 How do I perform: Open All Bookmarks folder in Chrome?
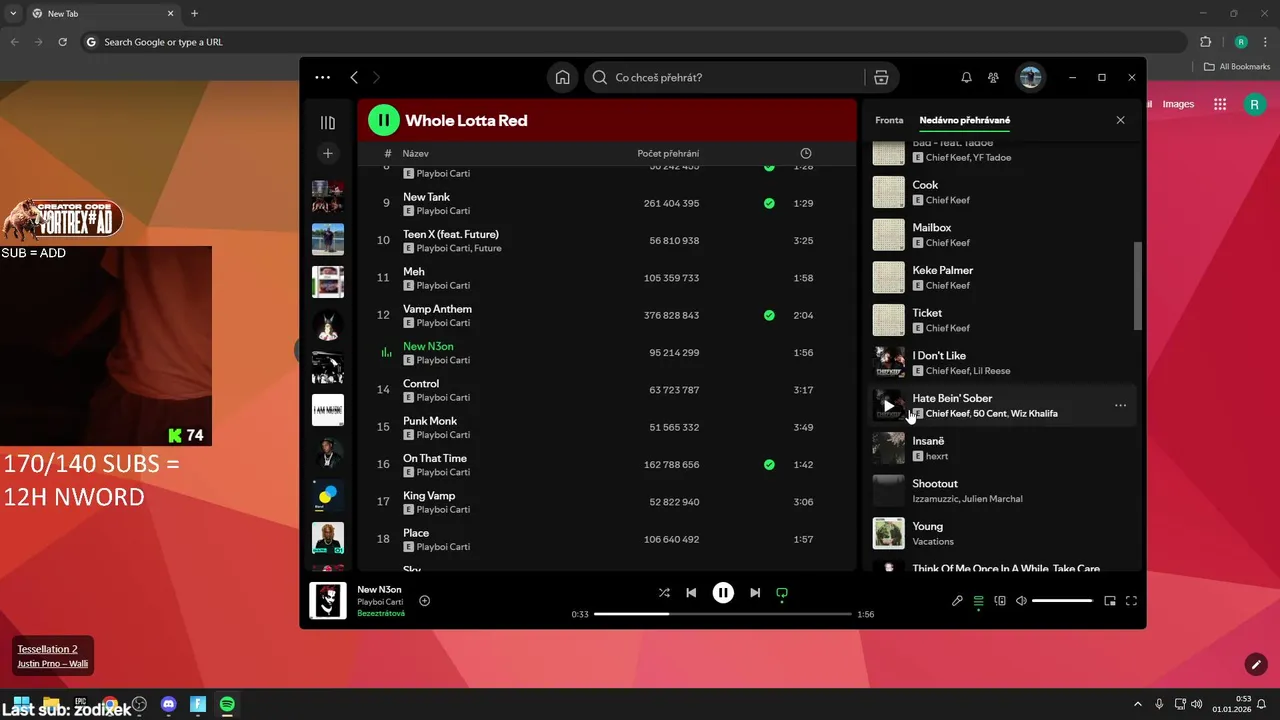point(1237,66)
